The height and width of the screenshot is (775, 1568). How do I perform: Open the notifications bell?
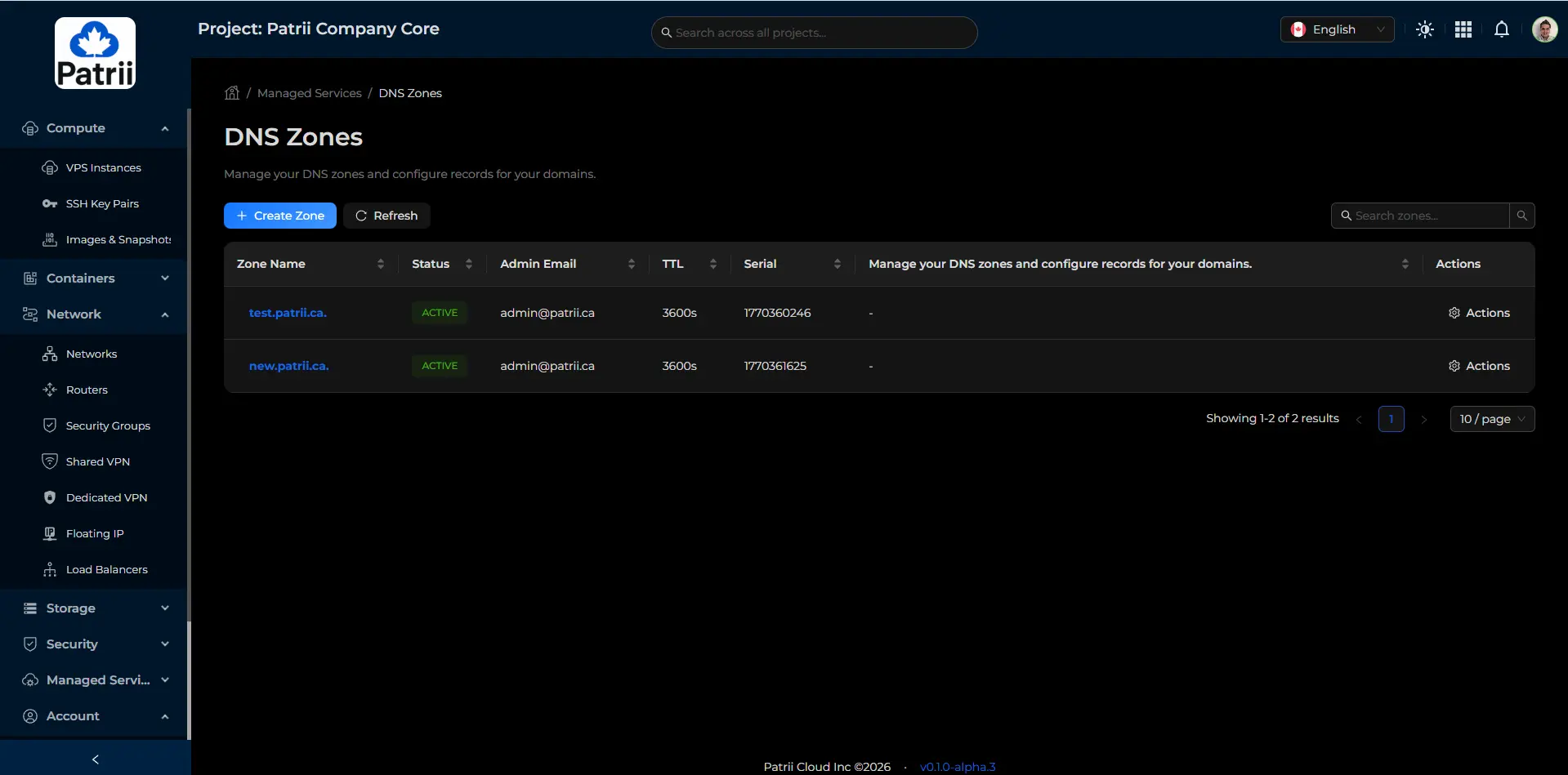coord(1501,30)
